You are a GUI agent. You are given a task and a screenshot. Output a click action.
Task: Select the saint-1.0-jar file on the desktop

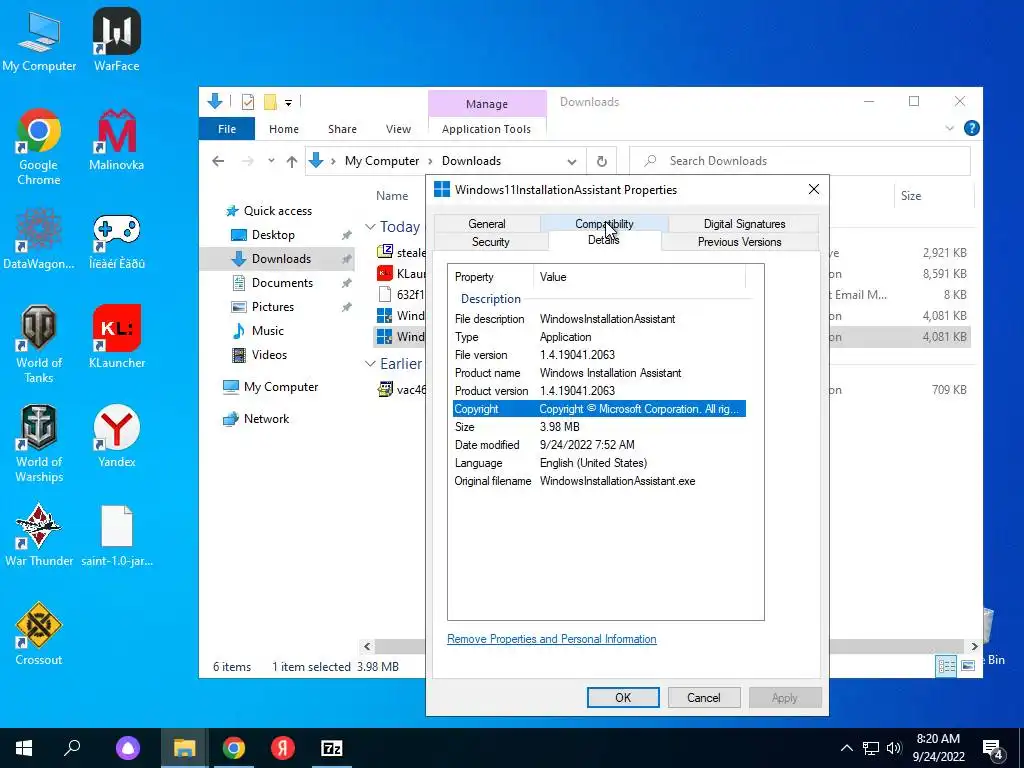pyautogui.click(x=116, y=535)
